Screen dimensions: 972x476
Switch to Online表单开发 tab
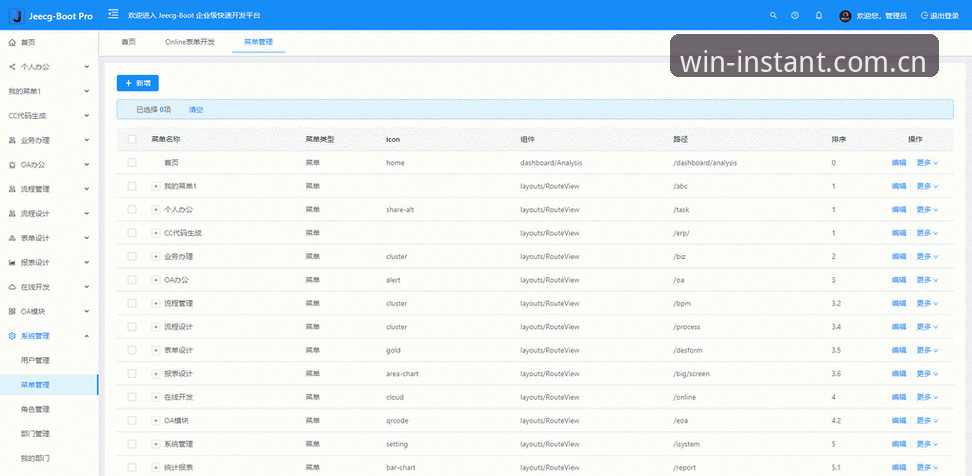[190, 42]
